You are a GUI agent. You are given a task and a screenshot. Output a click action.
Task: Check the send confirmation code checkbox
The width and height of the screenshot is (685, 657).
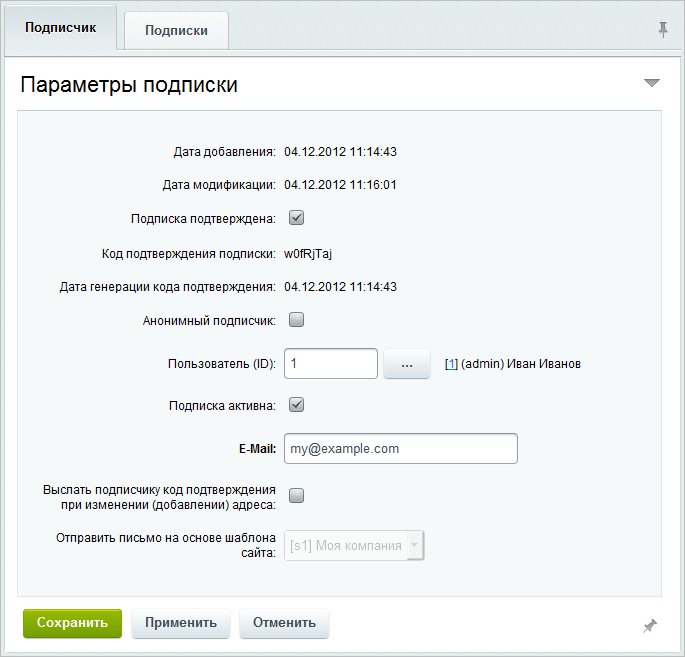pyautogui.click(x=296, y=495)
